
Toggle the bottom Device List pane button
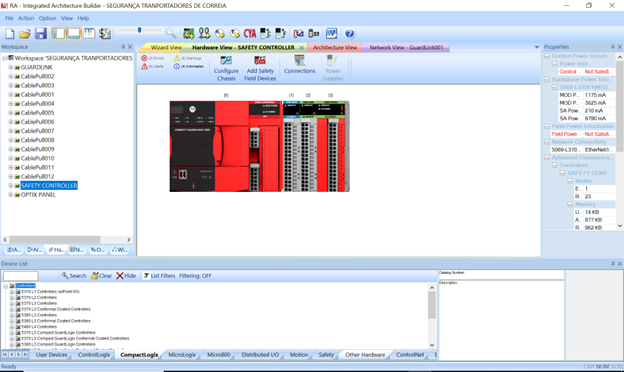click(x=74, y=33)
